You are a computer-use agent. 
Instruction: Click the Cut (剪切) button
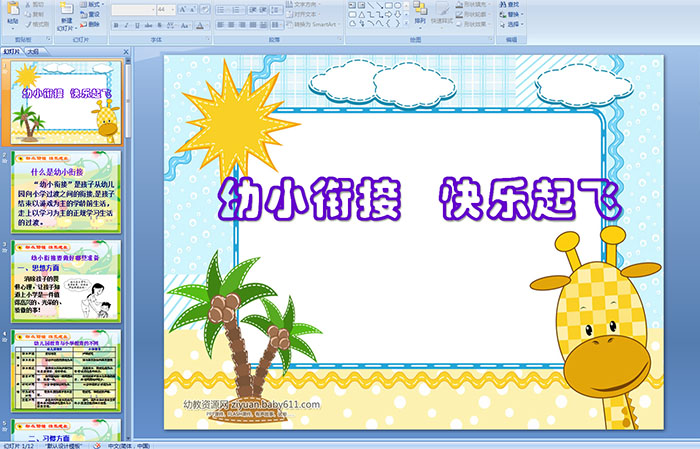(x=35, y=4)
